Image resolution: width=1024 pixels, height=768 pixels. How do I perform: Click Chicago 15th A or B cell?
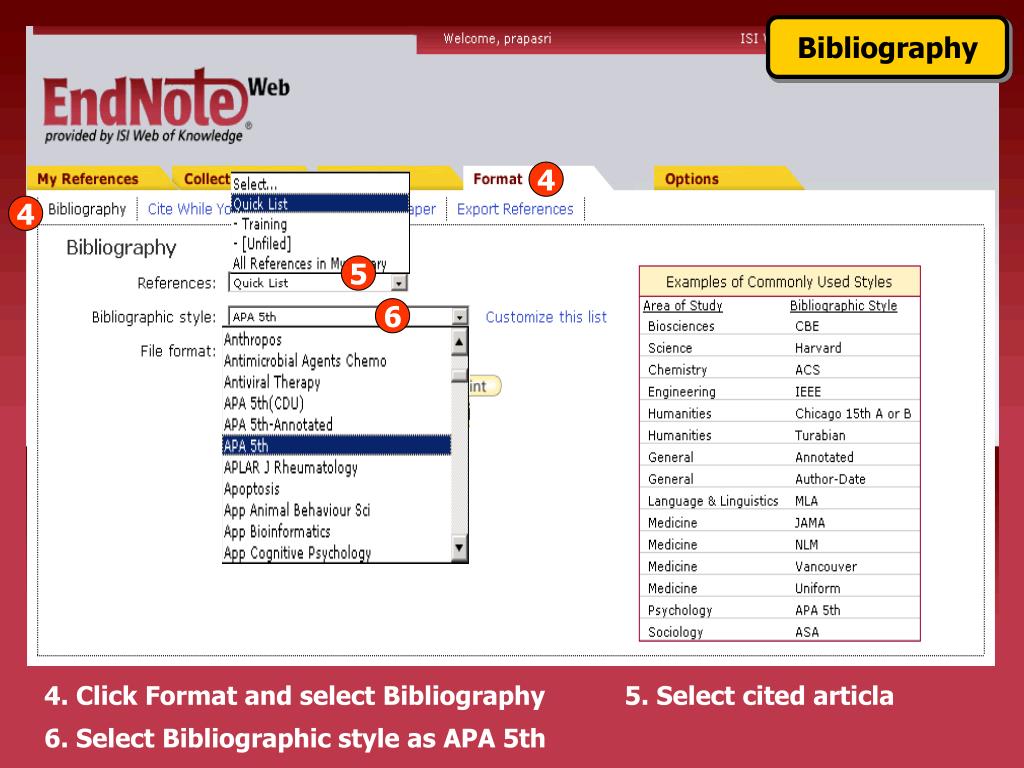tap(853, 413)
